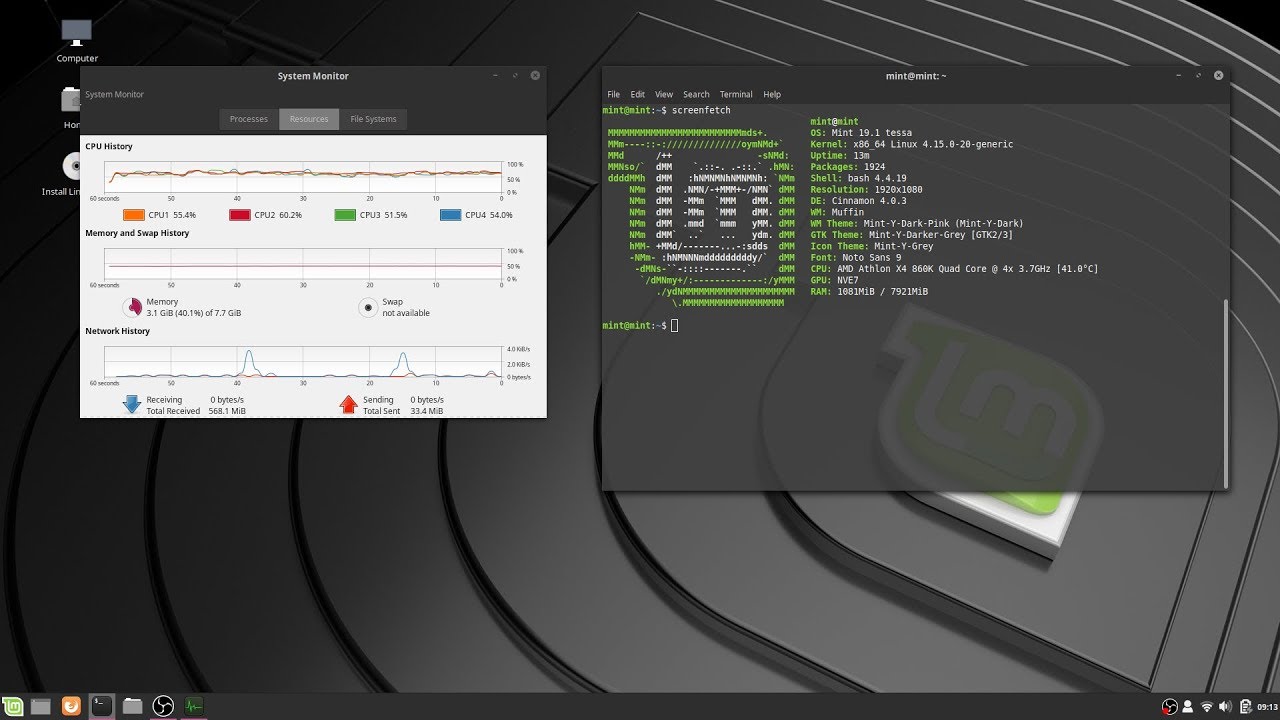Click the 'Network History' heading
Viewport: 1280px width, 720px height.
(x=118, y=331)
